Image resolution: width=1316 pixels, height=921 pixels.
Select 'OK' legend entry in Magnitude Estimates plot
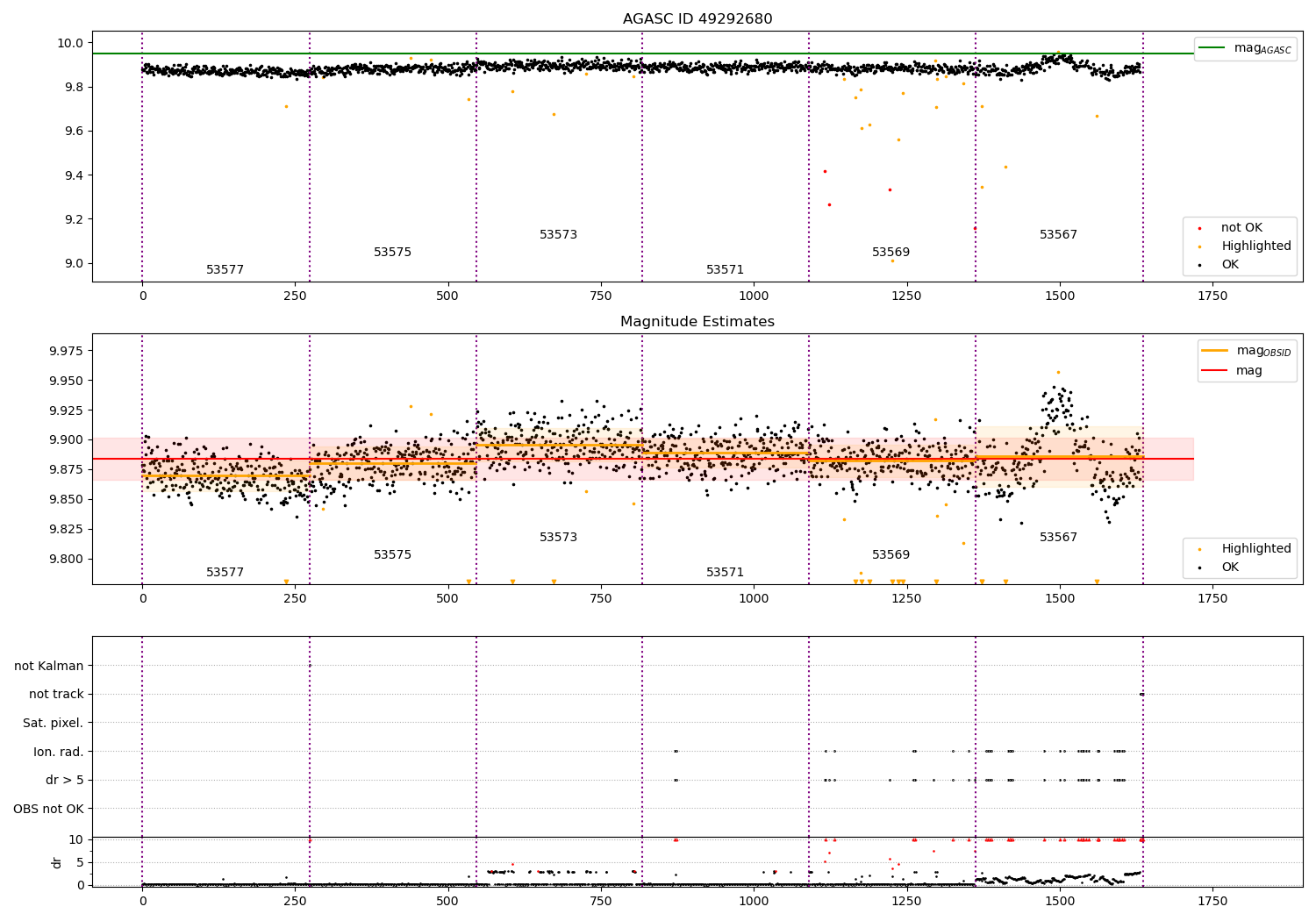[x=1230, y=568]
